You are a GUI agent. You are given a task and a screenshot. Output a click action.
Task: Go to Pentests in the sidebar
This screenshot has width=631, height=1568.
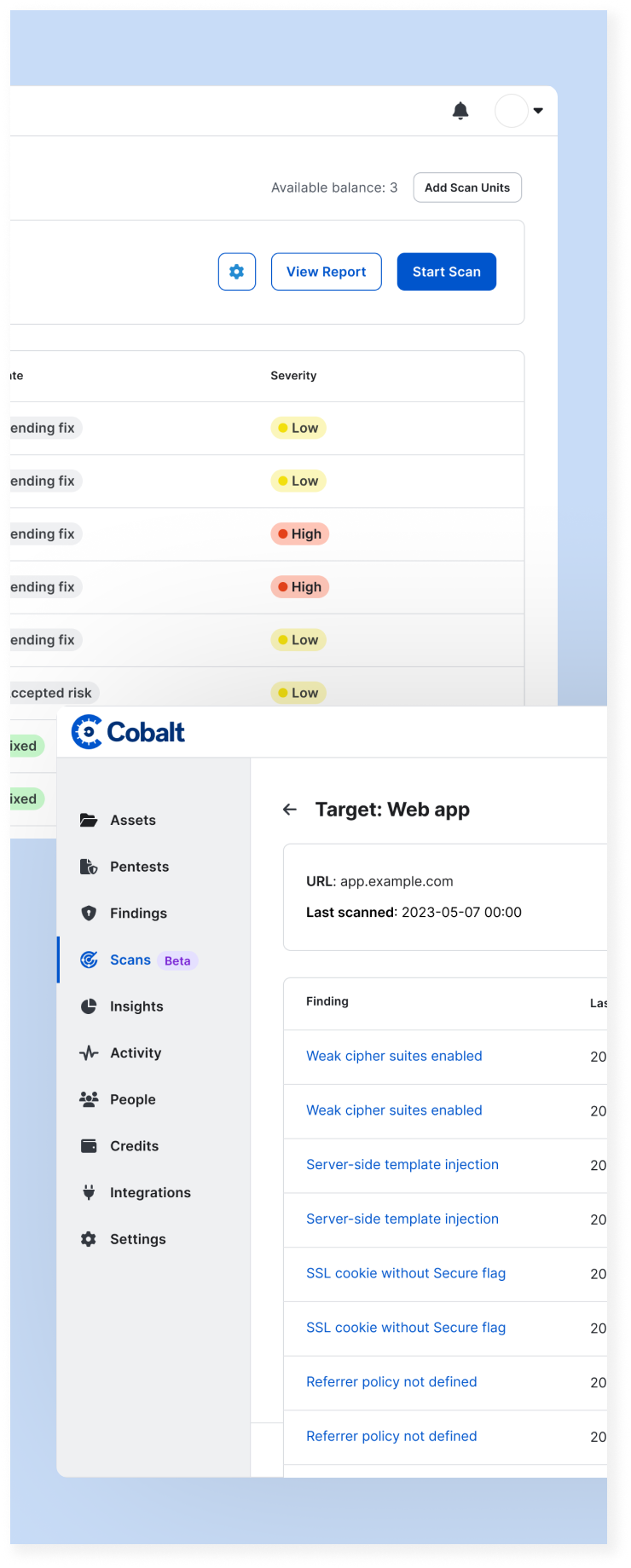[x=139, y=867]
